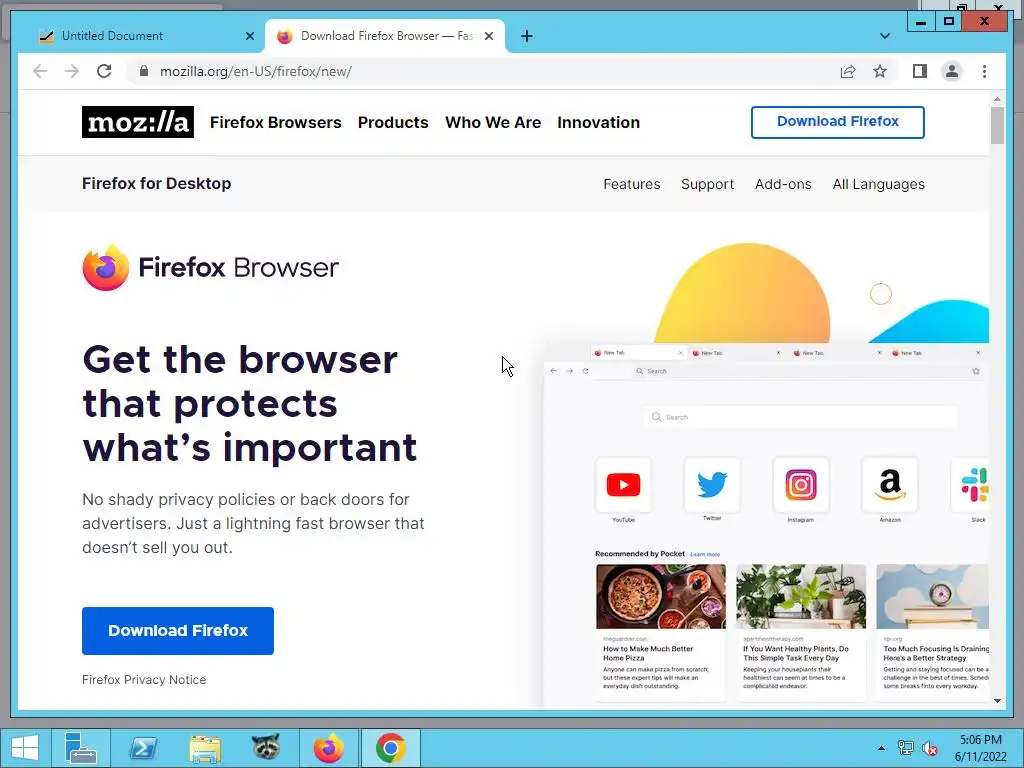
Task: Close the Download Firefox Browser tab
Action: (x=488, y=36)
